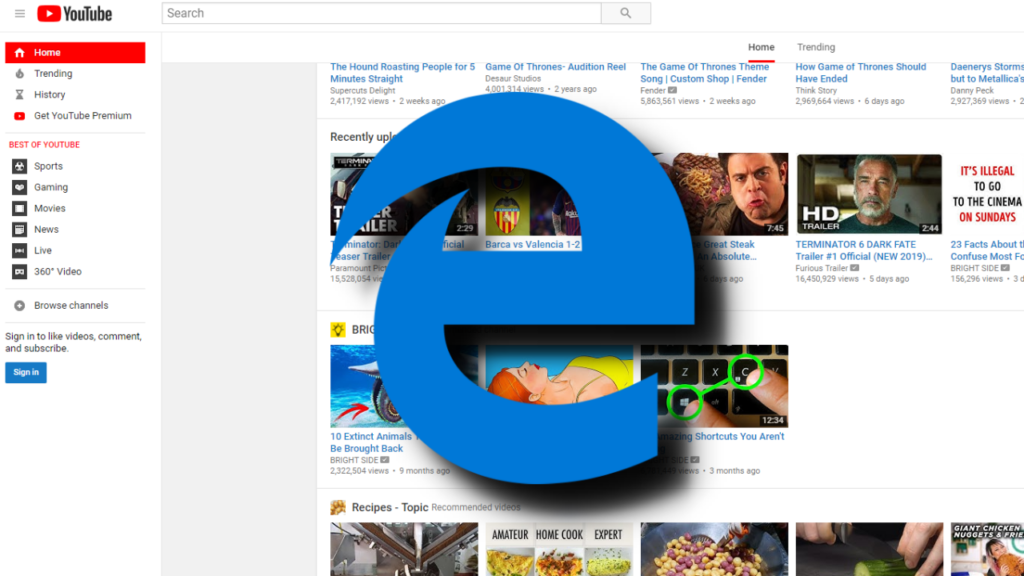Open Live category
The height and width of the screenshot is (576, 1024).
pyautogui.click(x=75, y=251)
